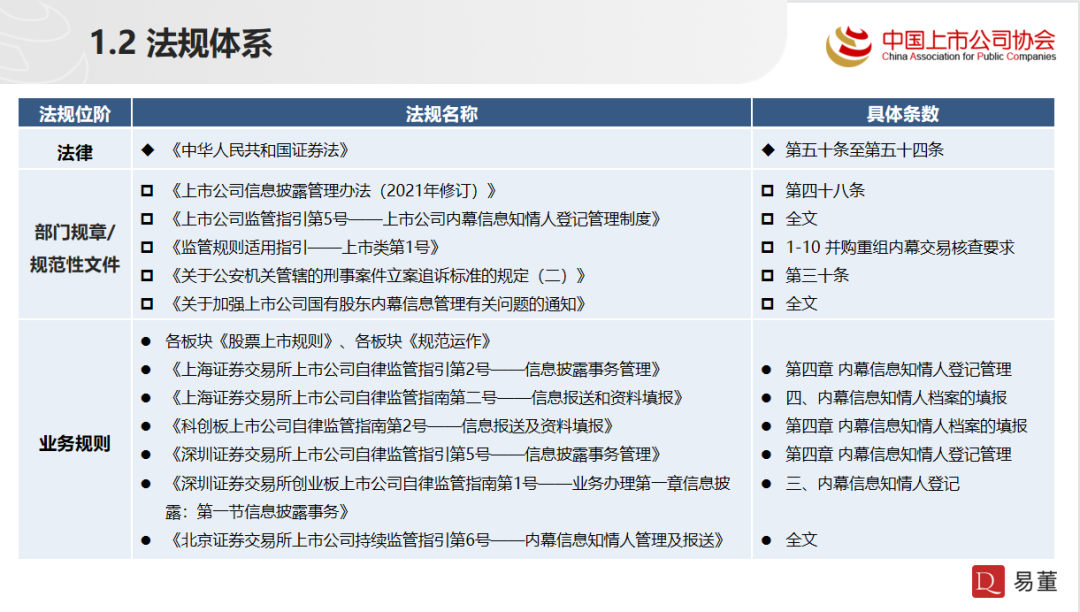Check the box before 《上市公司信息披露管理办法（2021年修订）》
This screenshot has height=612, width=1080.
pos(147,192)
